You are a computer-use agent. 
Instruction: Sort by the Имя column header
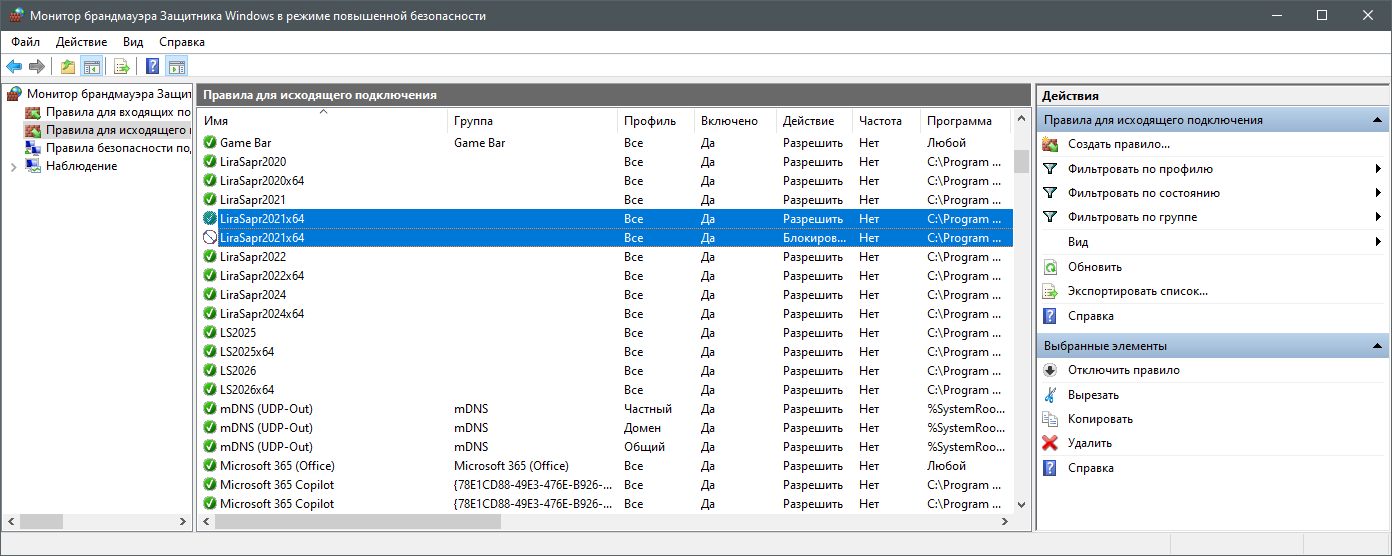coord(322,121)
